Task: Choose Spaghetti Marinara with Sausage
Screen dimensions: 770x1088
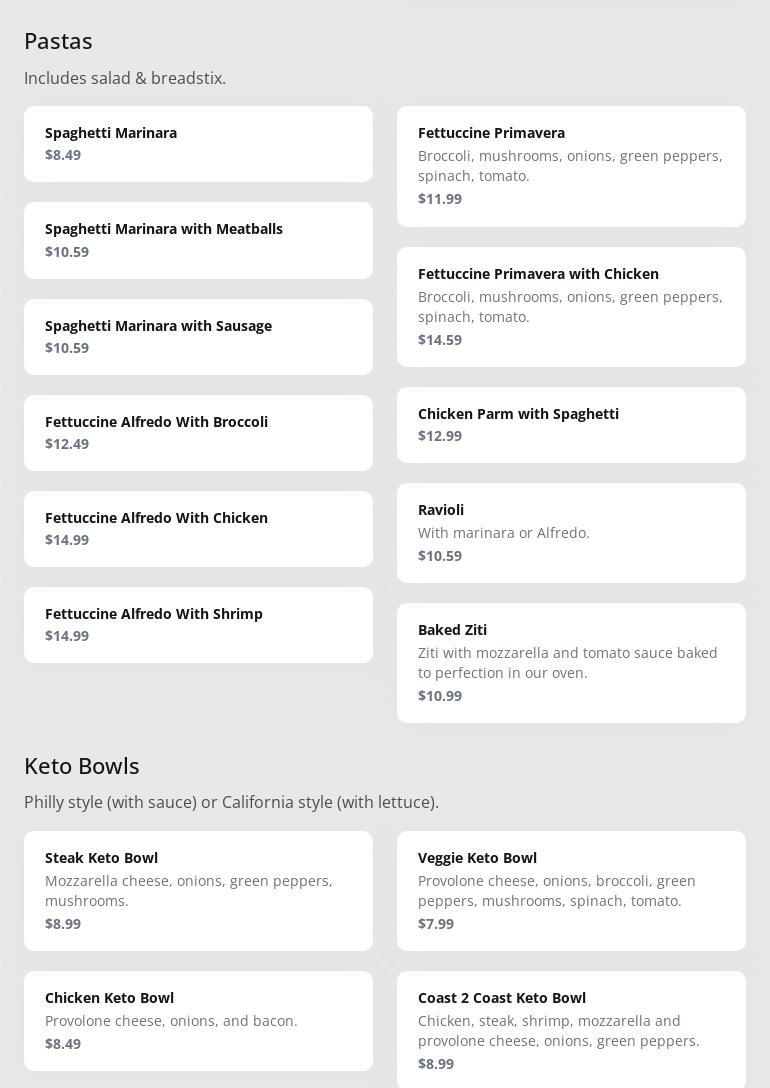Action: click(x=198, y=337)
